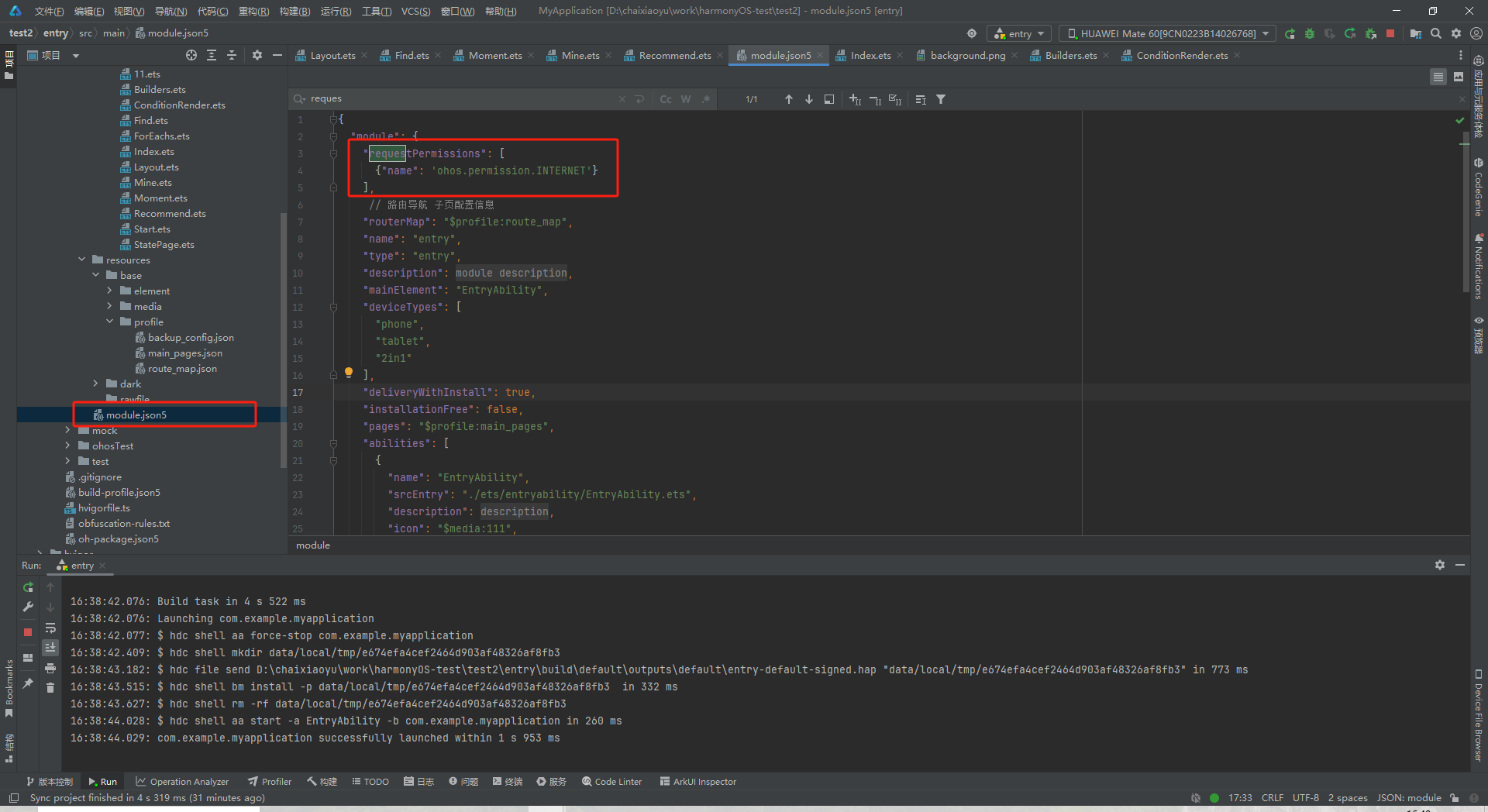Click the UTF-8 encoding status item
1488x812 pixels.
(x=1306, y=798)
